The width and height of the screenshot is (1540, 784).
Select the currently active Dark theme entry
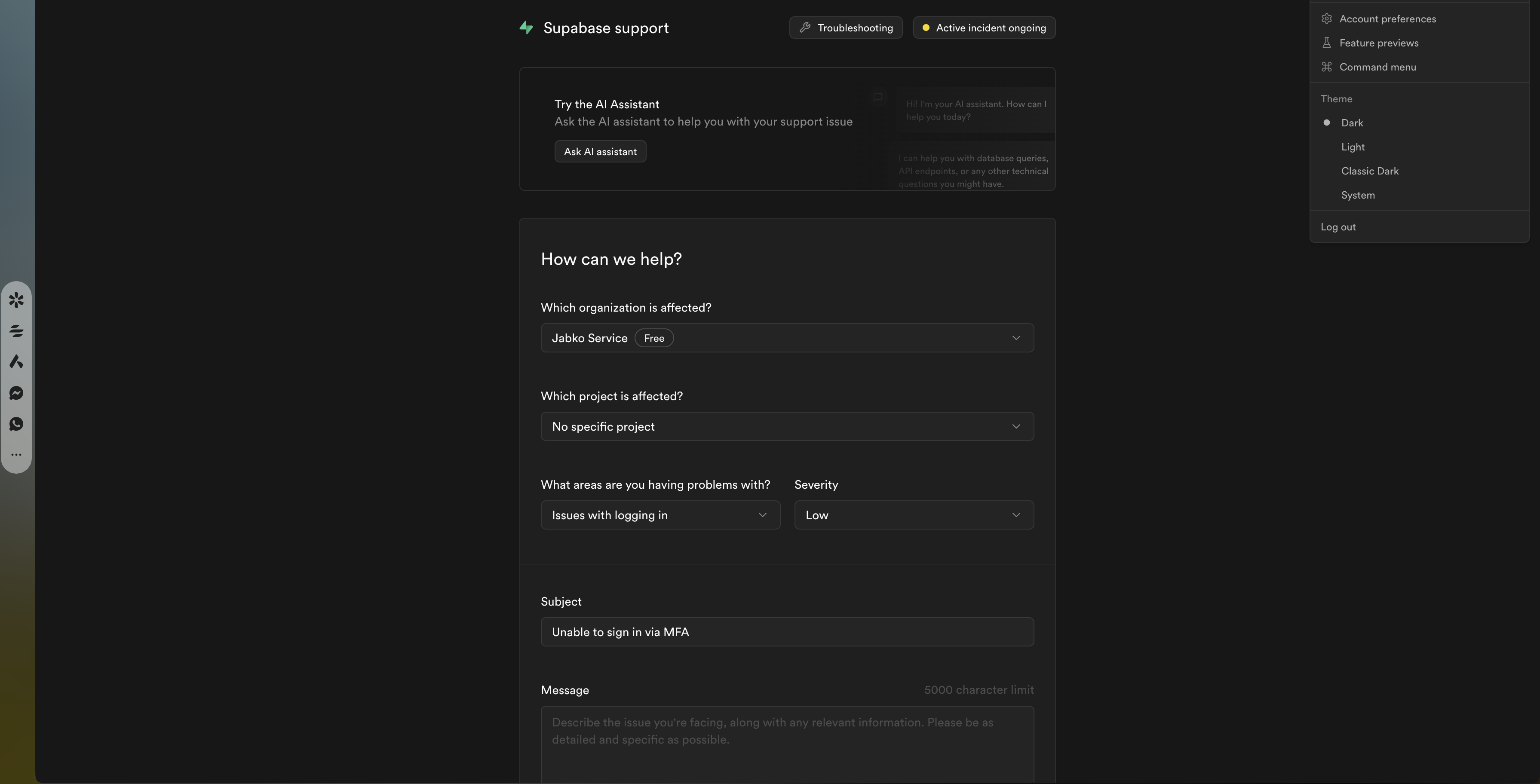point(1352,123)
